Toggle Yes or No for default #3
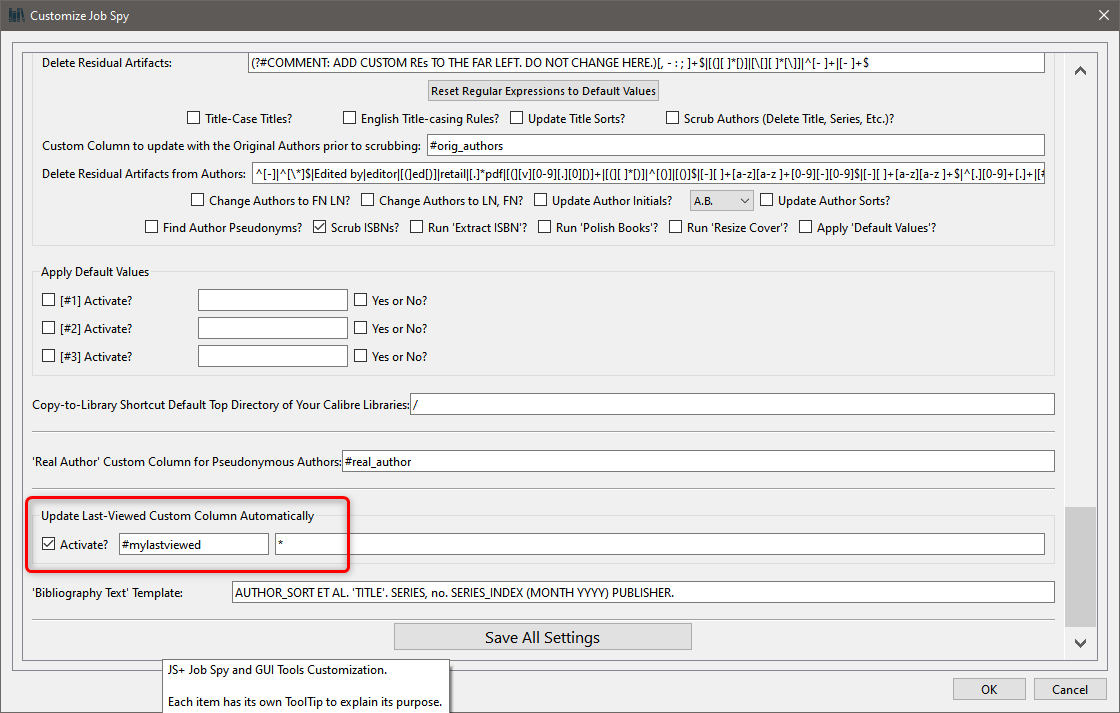Screen dimensions: 1120x713 pos(361,356)
